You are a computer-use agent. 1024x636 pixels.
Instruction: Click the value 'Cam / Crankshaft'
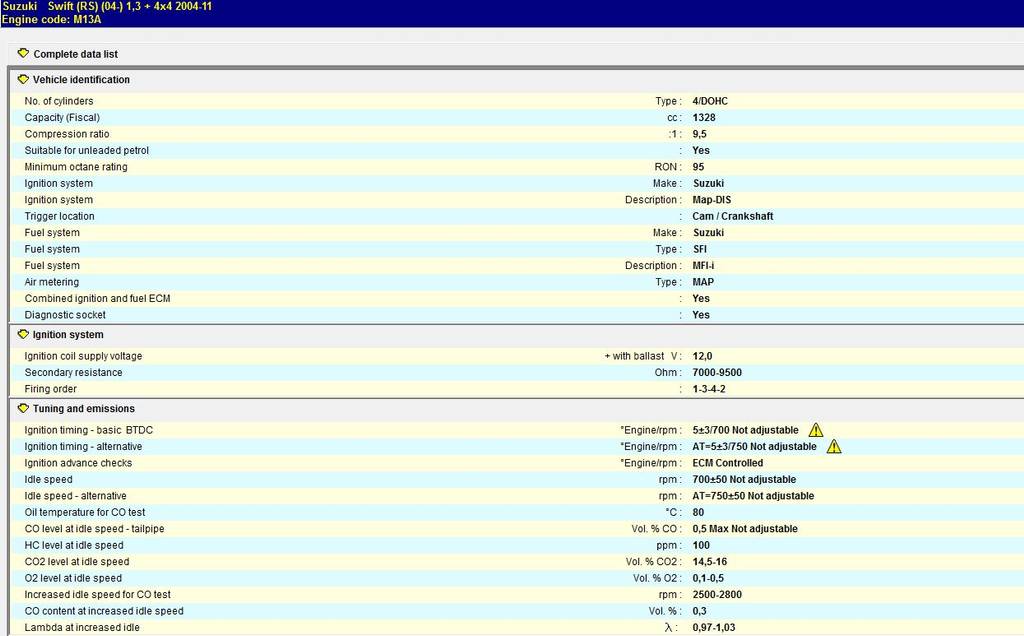point(733,216)
